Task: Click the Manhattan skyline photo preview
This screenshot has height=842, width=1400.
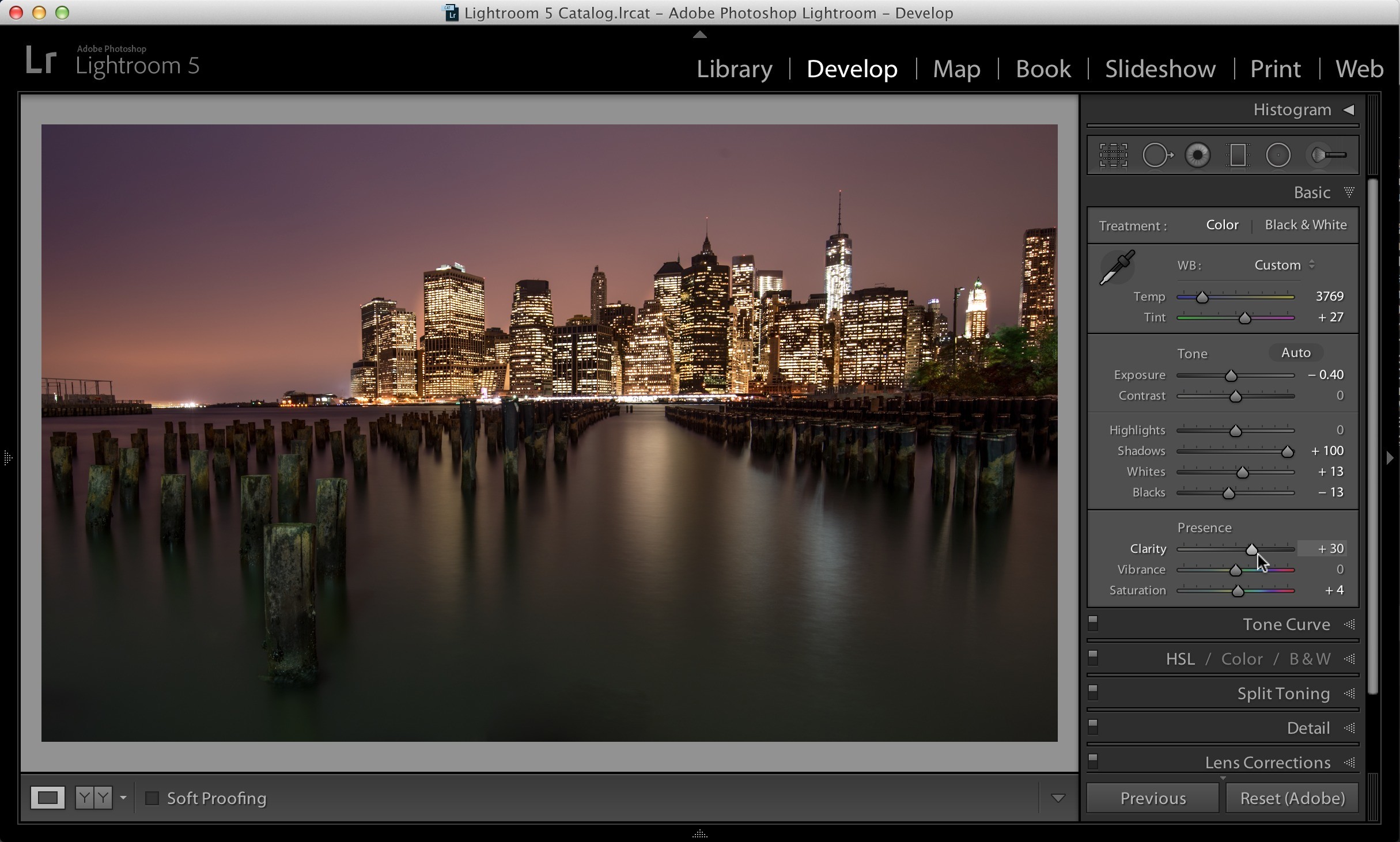Action: point(549,433)
